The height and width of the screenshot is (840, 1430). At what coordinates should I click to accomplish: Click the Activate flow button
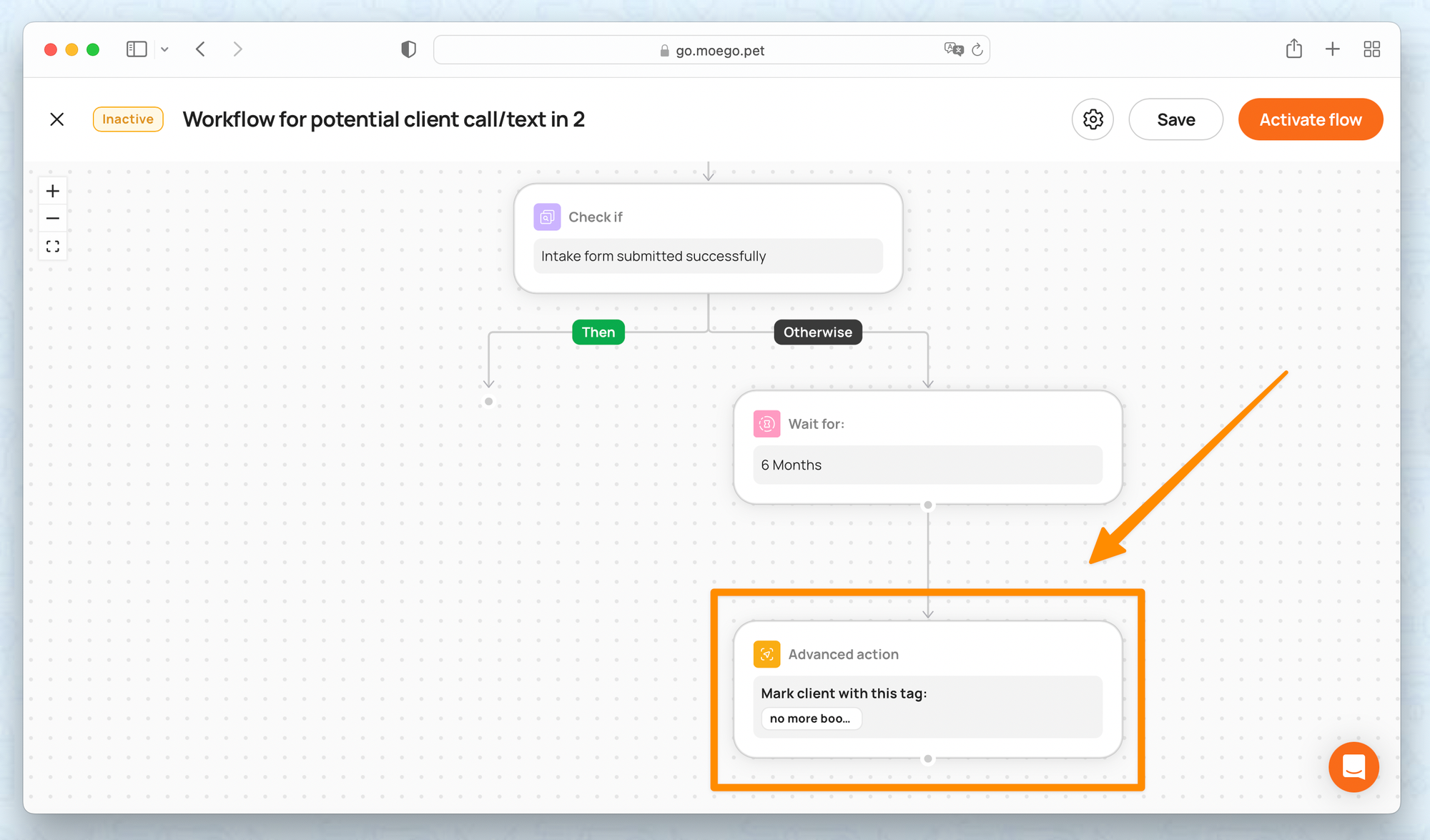pos(1310,119)
